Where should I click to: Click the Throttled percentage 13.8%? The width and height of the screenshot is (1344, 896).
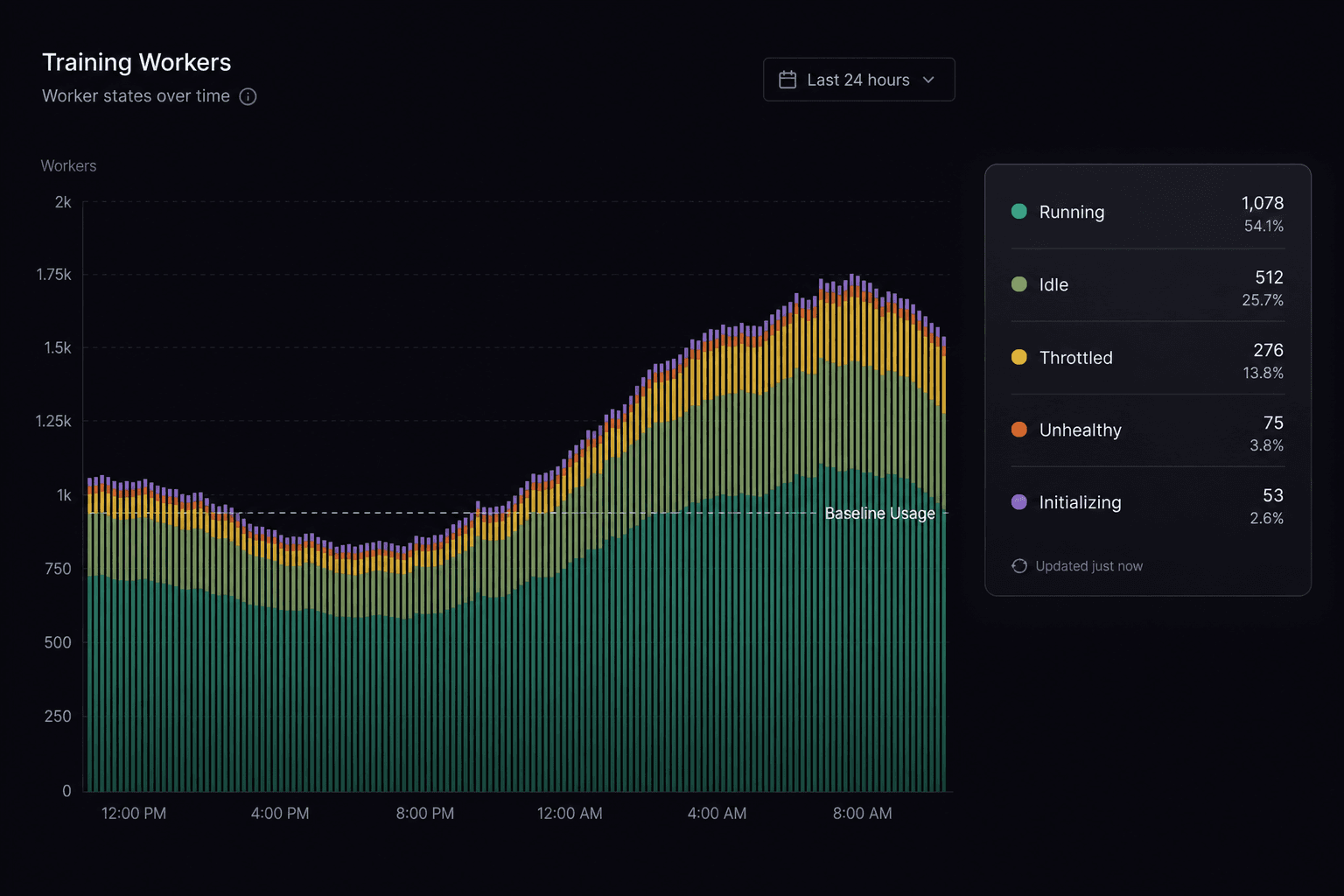(x=1263, y=373)
